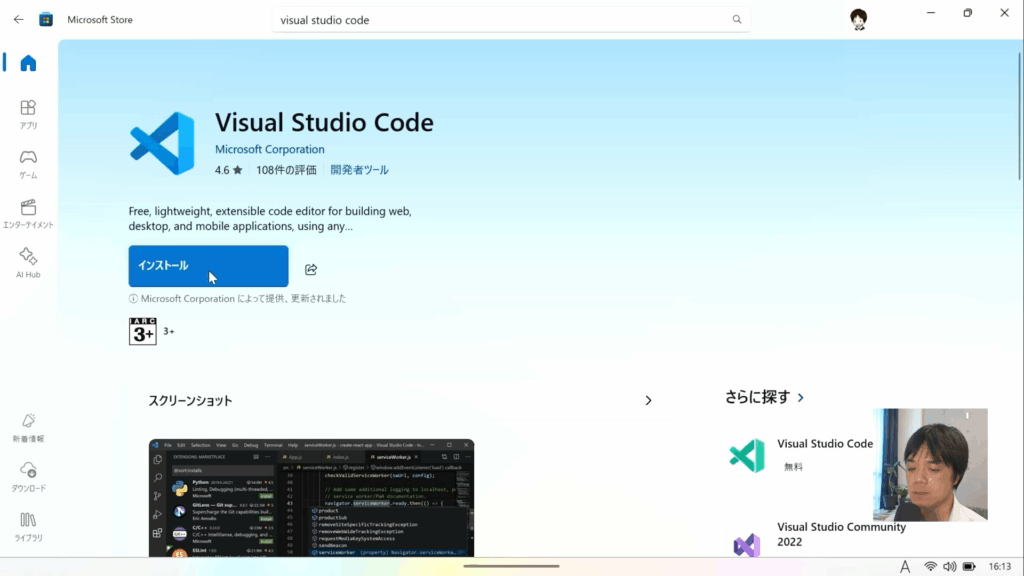Open Downloads (ダウンロード) in sidebar
Screen dimensions: 1024x576
(x=28, y=476)
